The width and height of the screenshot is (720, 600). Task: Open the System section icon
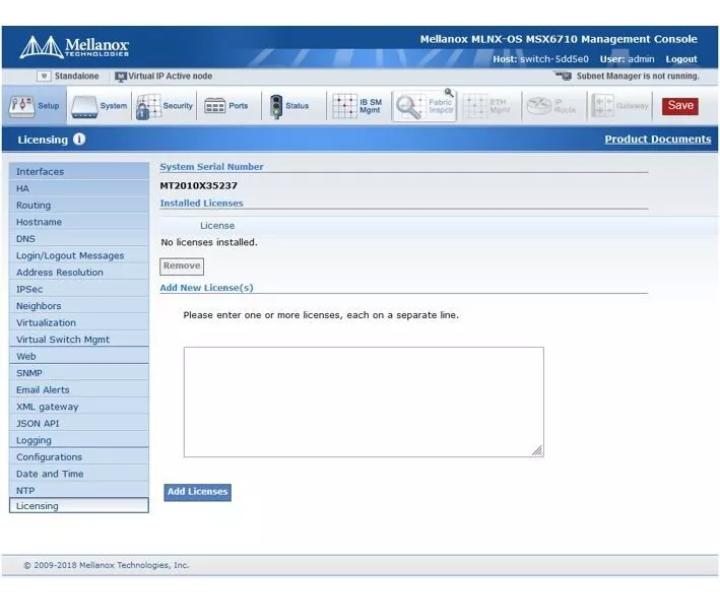pyautogui.click(x=84, y=107)
